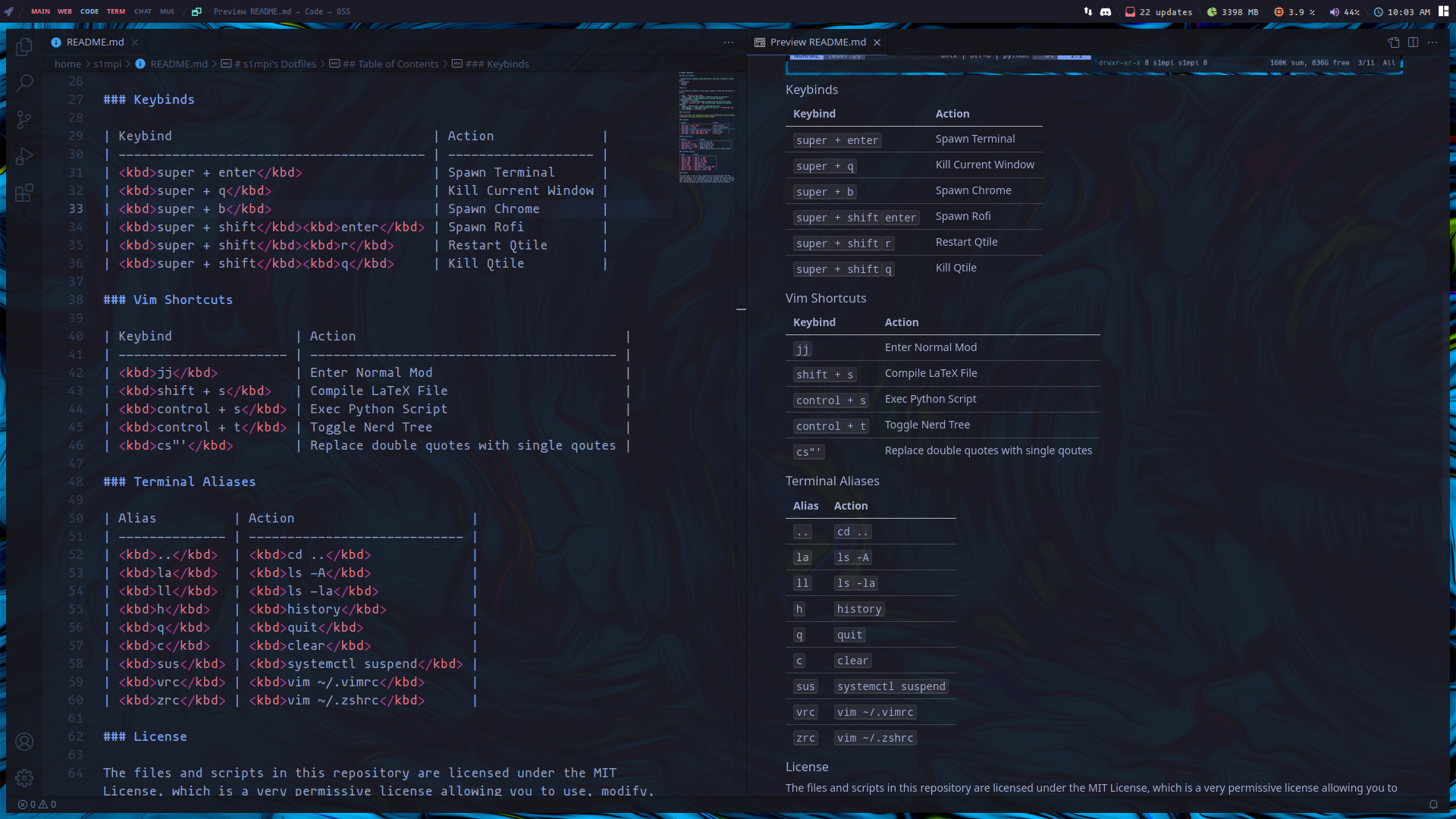Open the Manage gear icon
This screenshot has height=819, width=1456.
24,778
